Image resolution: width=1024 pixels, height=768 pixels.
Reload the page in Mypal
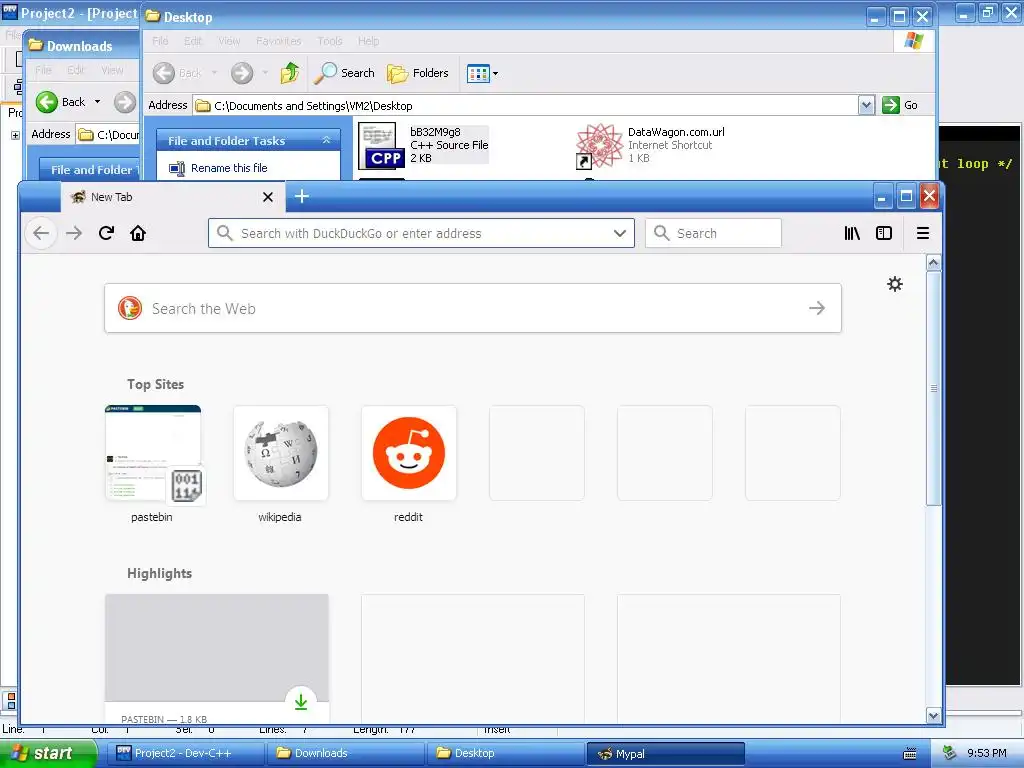[x=106, y=233]
